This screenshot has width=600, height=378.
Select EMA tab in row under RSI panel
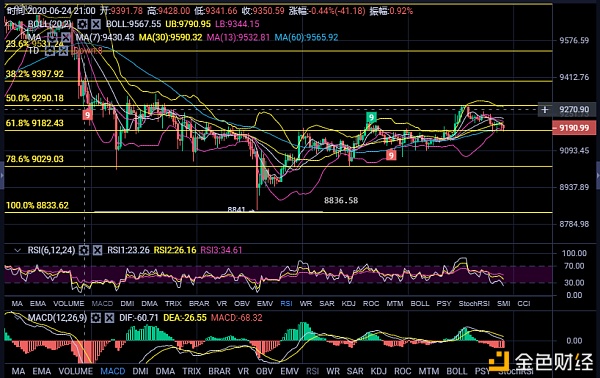[x=38, y=303]
